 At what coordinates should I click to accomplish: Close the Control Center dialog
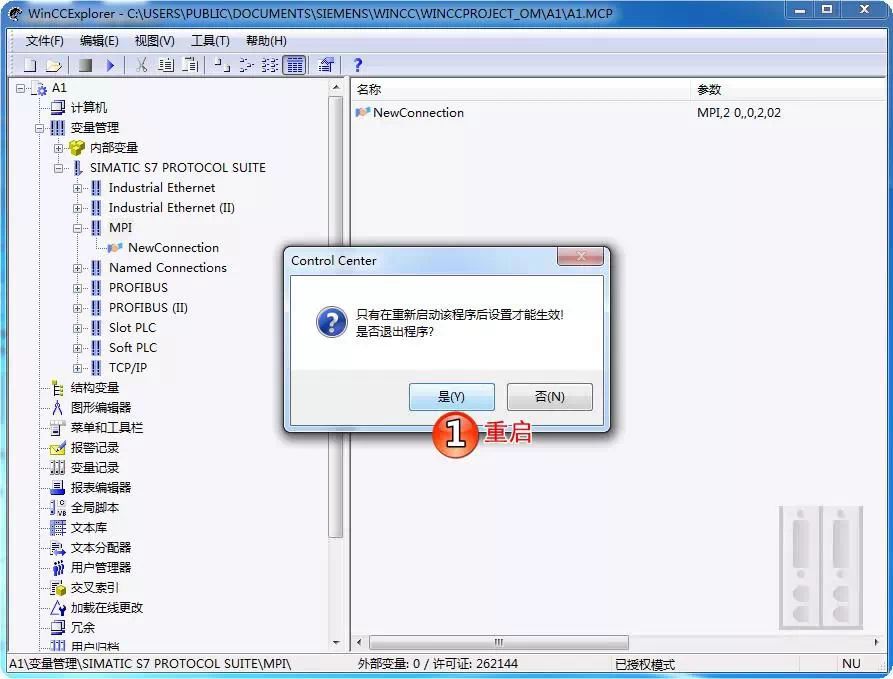(580, 256)
